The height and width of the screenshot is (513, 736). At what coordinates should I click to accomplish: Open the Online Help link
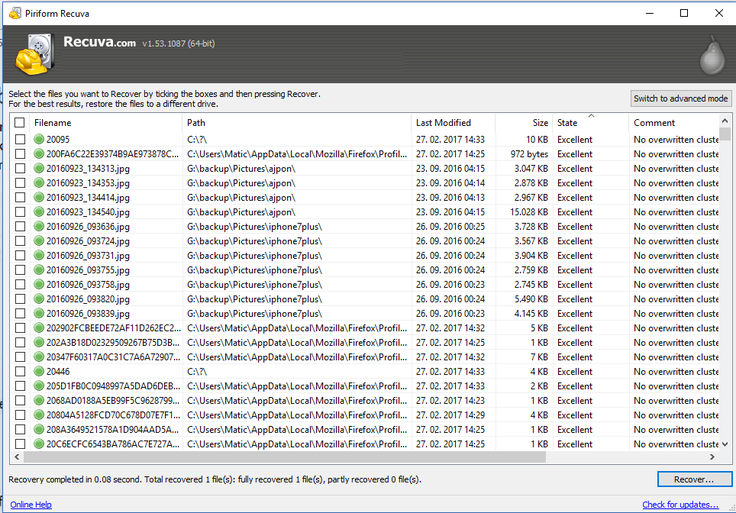point(31,505)
